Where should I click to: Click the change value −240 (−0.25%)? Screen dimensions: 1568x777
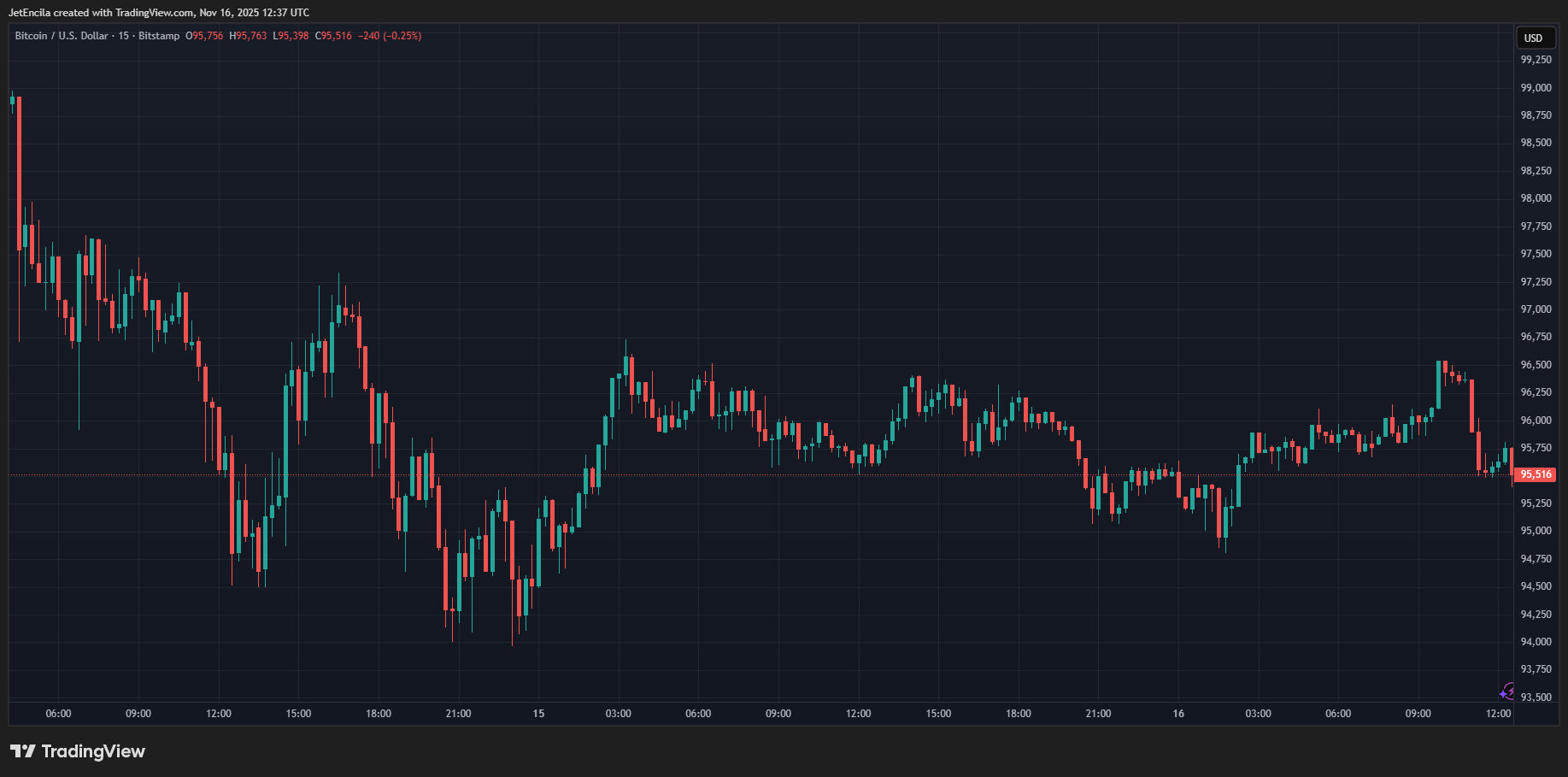pos(390,36)
